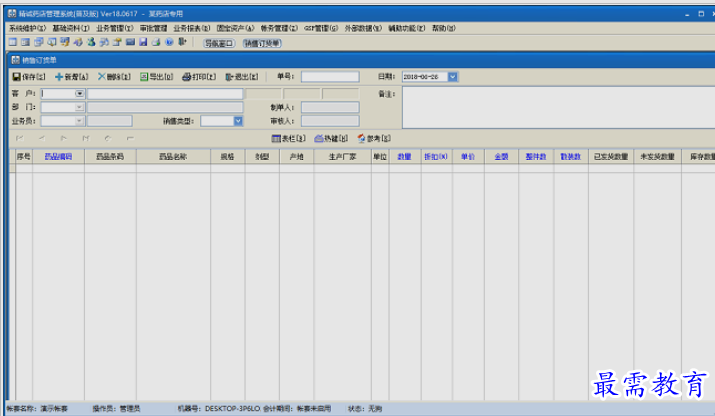The width and height of the screenshot is (715, 416).
Task: Click the 药品编码 column header
Action: 58,156
